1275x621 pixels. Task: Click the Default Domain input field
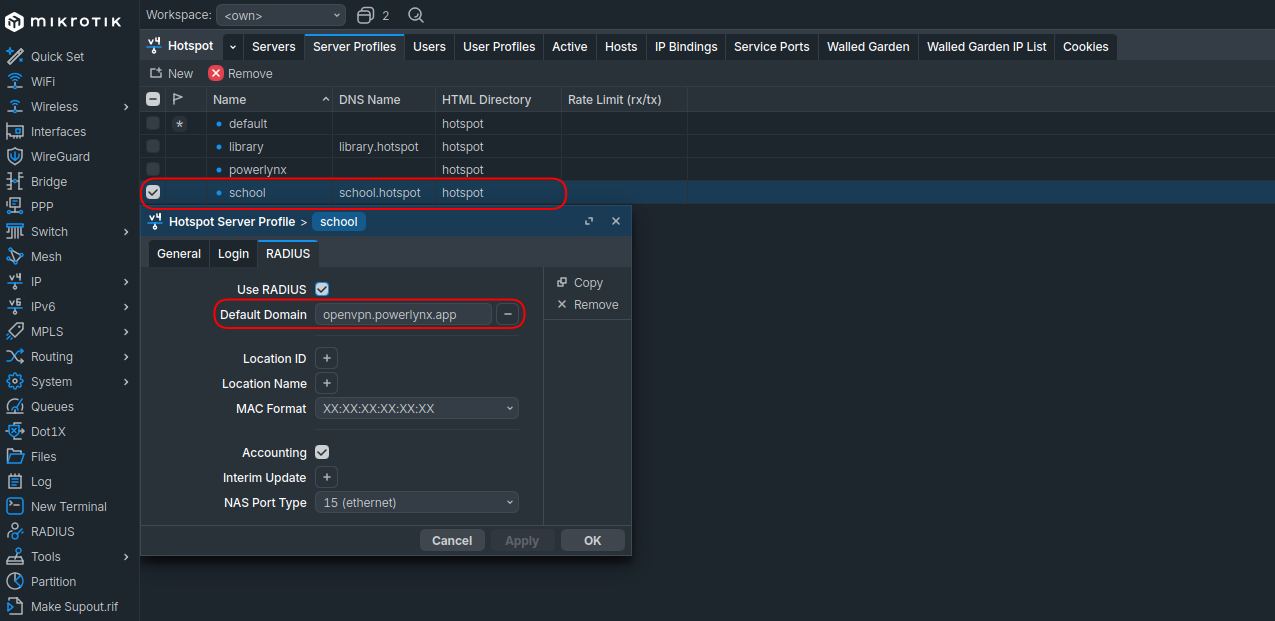403,314
